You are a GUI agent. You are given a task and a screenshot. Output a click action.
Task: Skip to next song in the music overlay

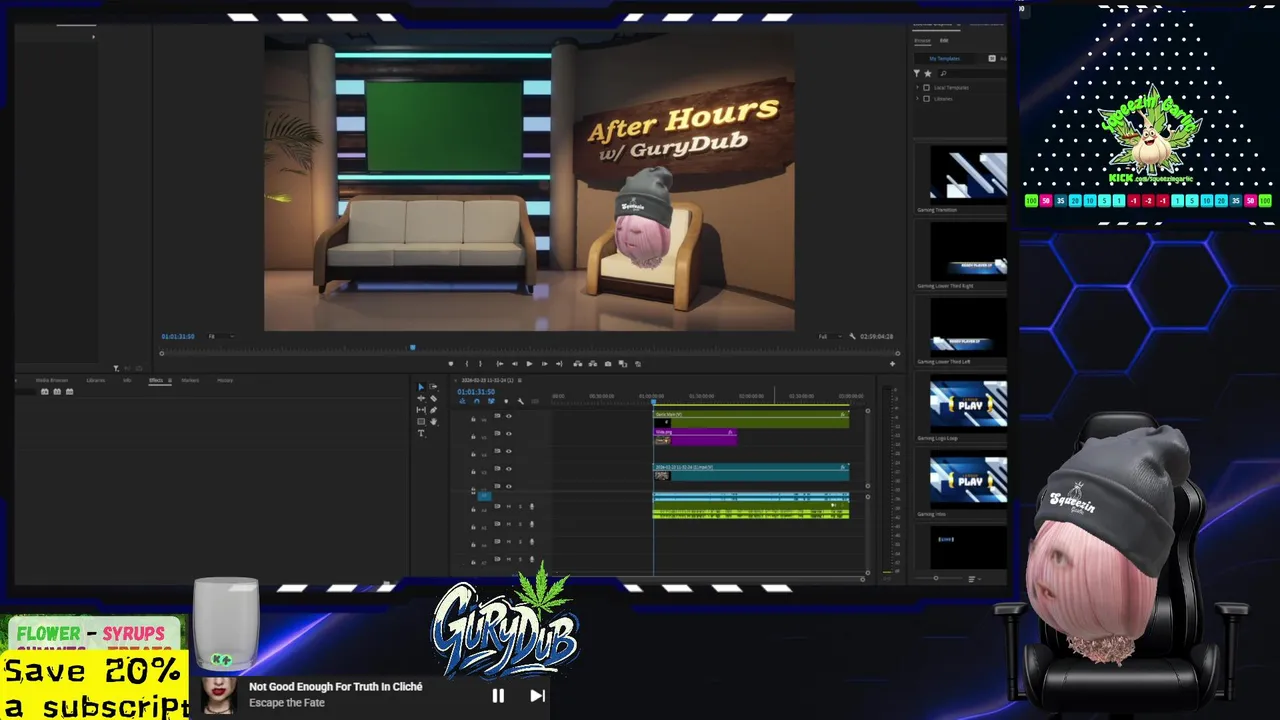point(537,696)
